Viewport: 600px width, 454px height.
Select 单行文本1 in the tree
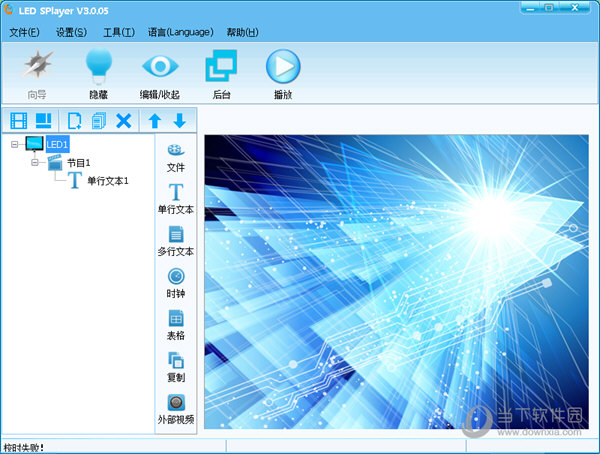tap(107, 181)
